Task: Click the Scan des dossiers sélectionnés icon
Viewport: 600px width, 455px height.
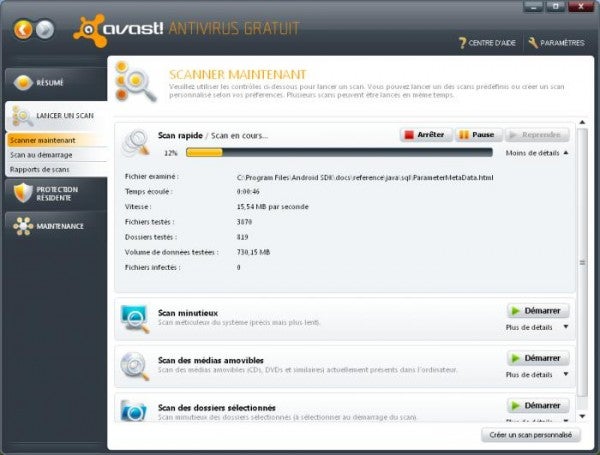Action: 136,410
